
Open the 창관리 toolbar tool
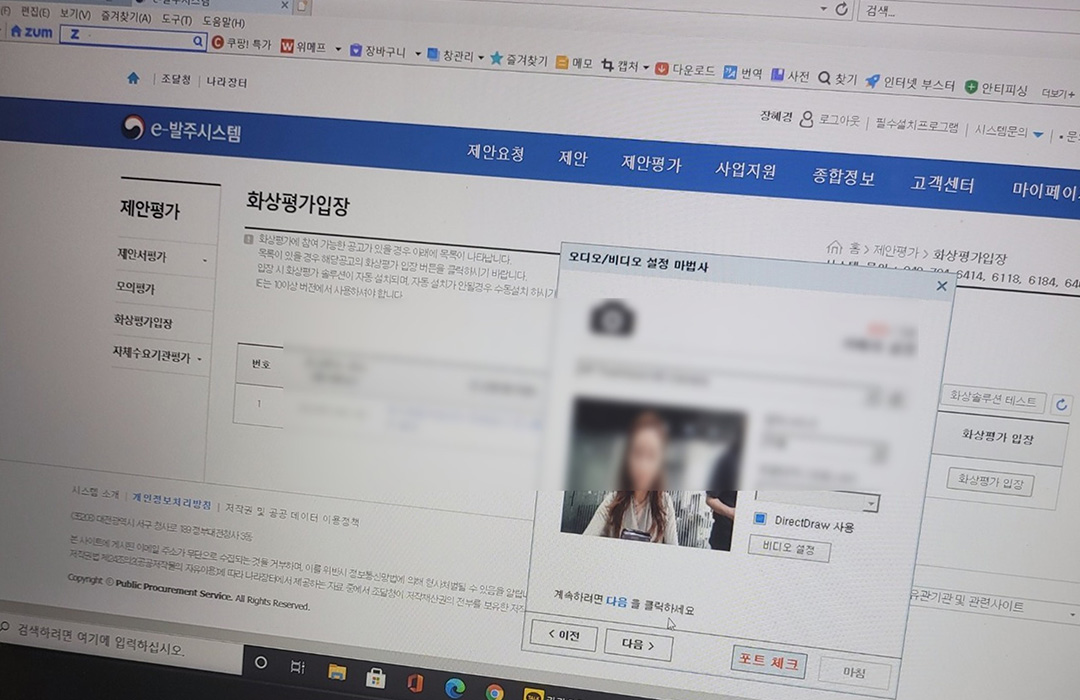click(450, 55)
